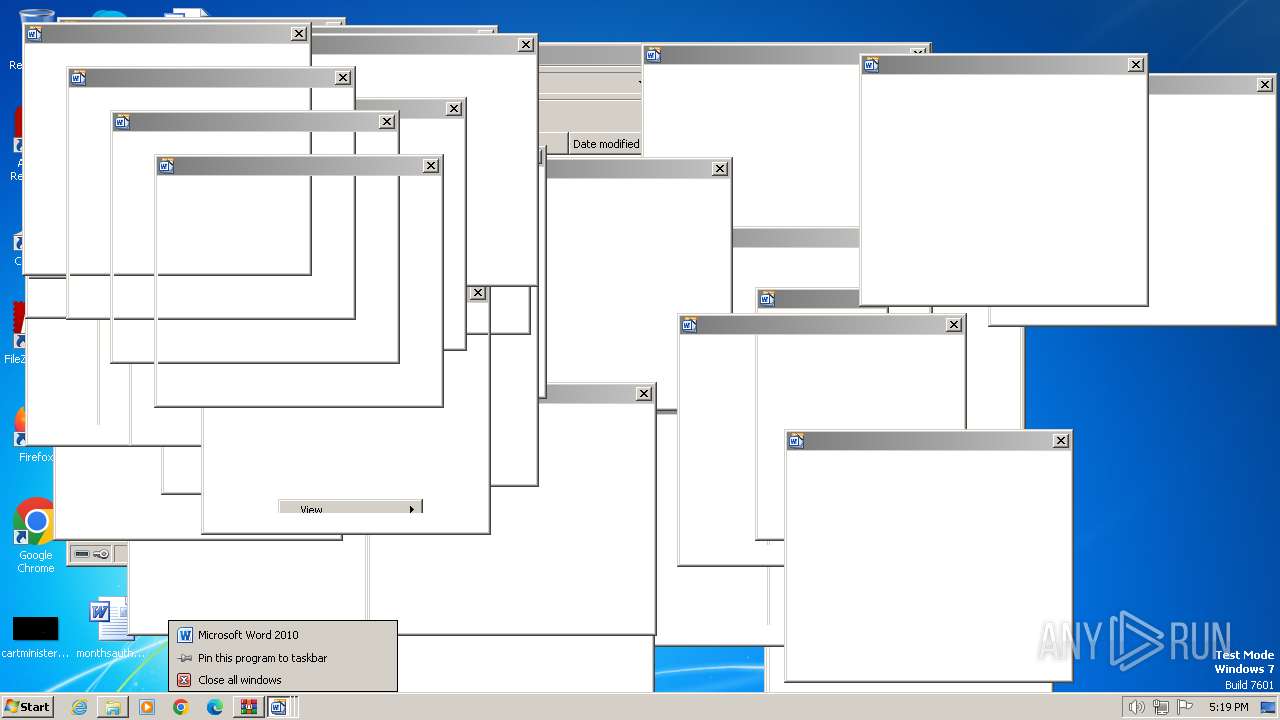Sort by the Date modified column header
The height and width of the screenshot is (720, 1280).
click(605, 144)
